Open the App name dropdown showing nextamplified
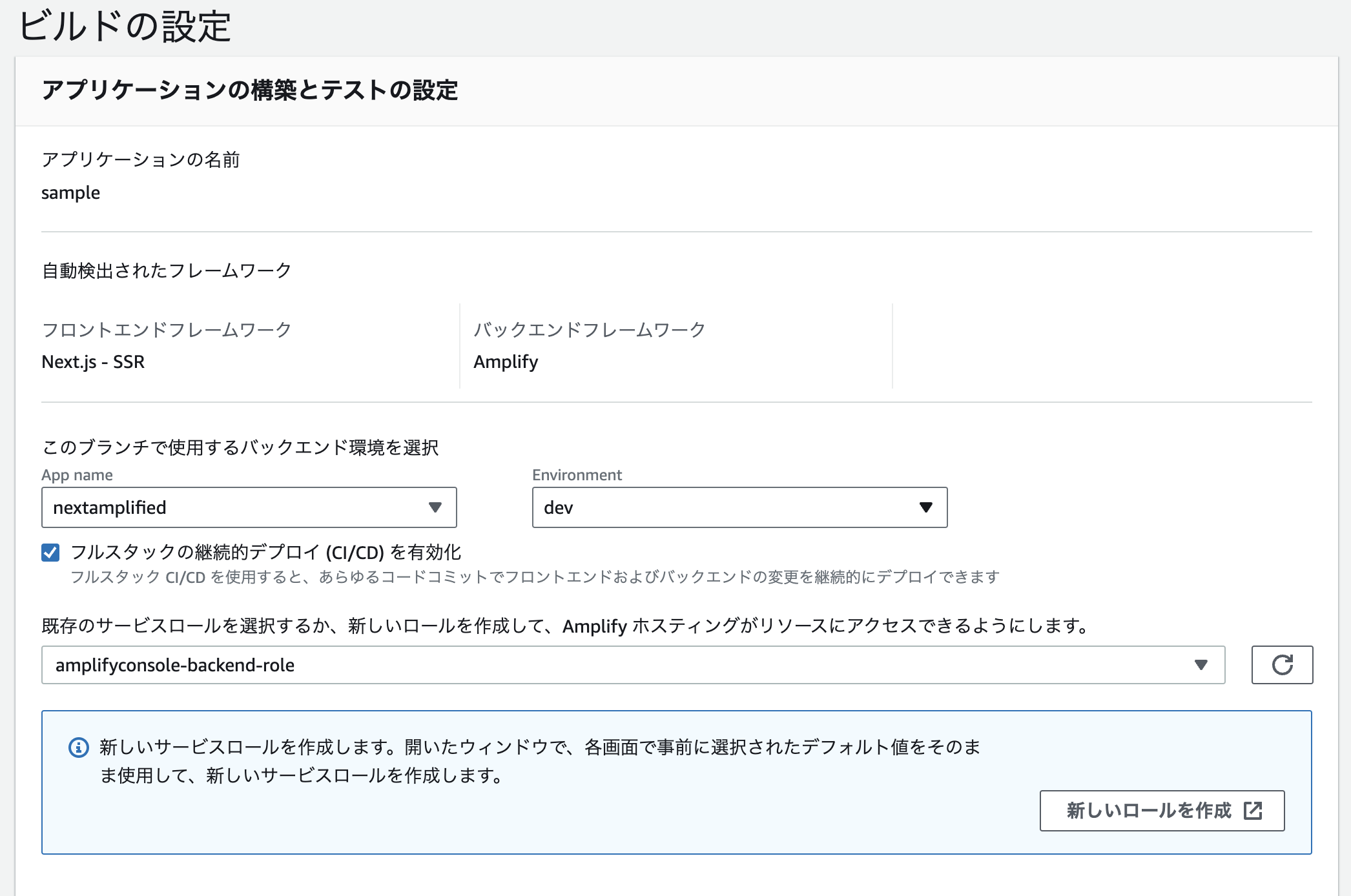Image resolution: width=1351 pixels, height=896 pixels. click(x=249, y=507)
